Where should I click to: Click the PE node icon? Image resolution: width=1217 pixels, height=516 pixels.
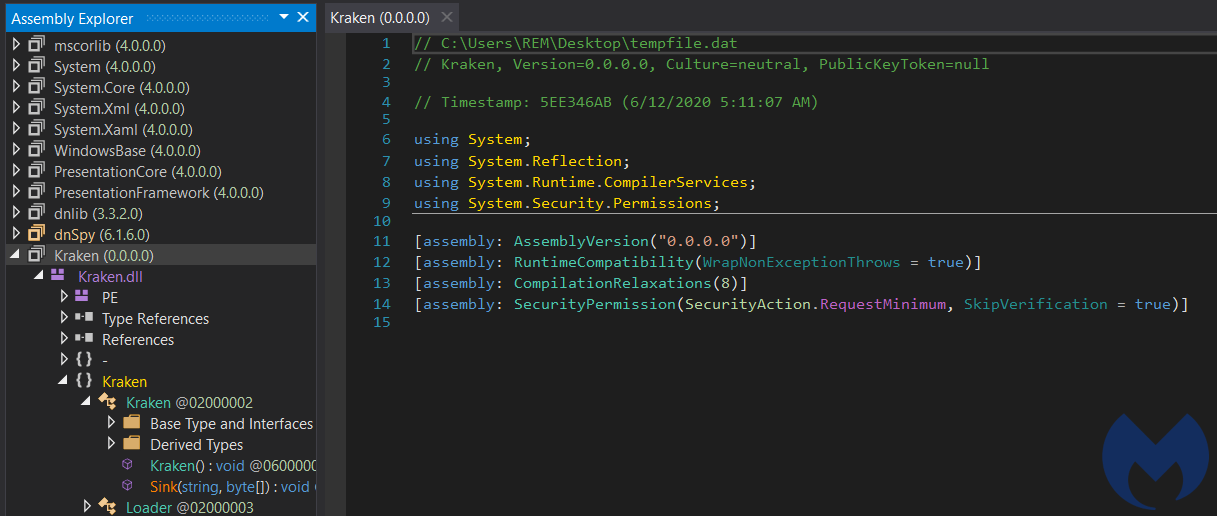(x=84, y=297)
